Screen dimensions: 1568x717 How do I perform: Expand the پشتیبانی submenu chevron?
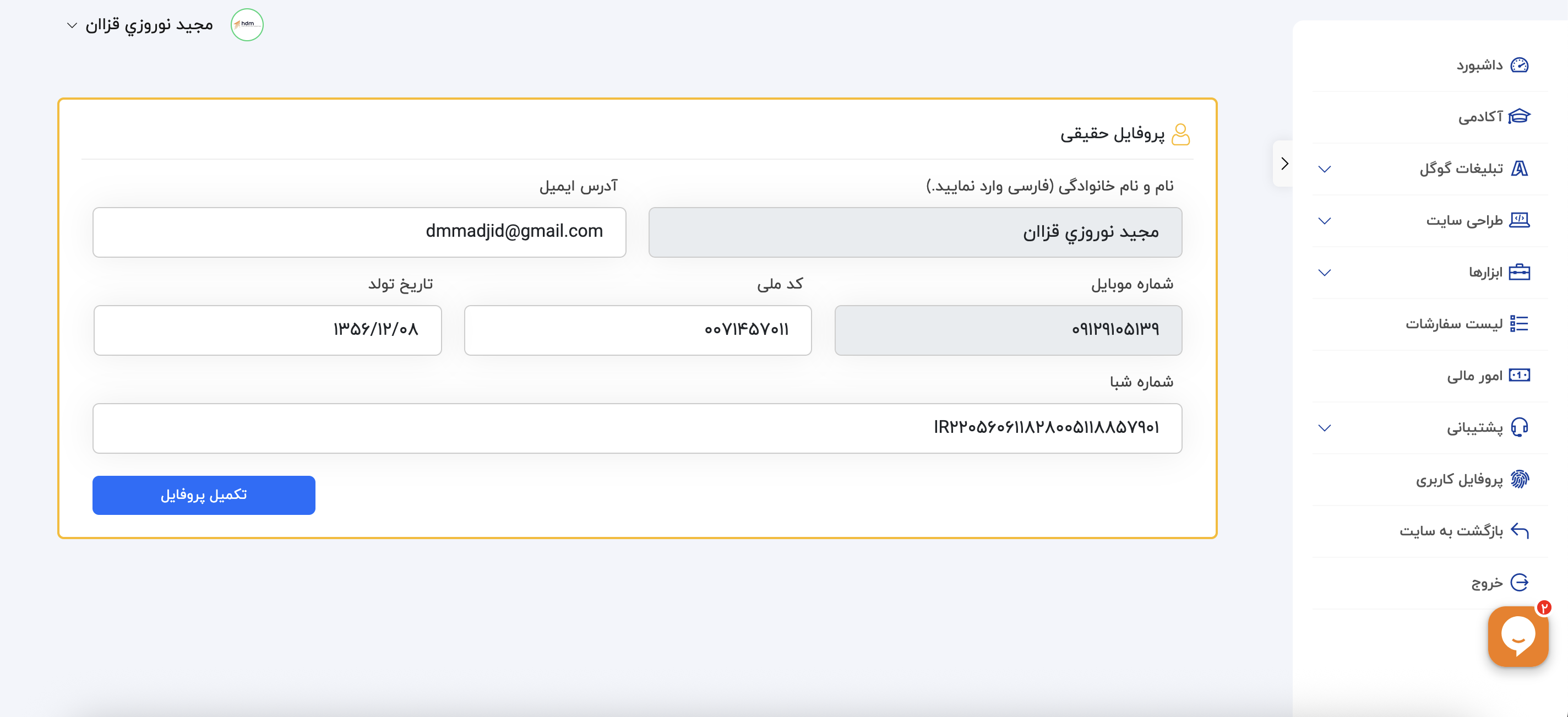pos(1325,428)
